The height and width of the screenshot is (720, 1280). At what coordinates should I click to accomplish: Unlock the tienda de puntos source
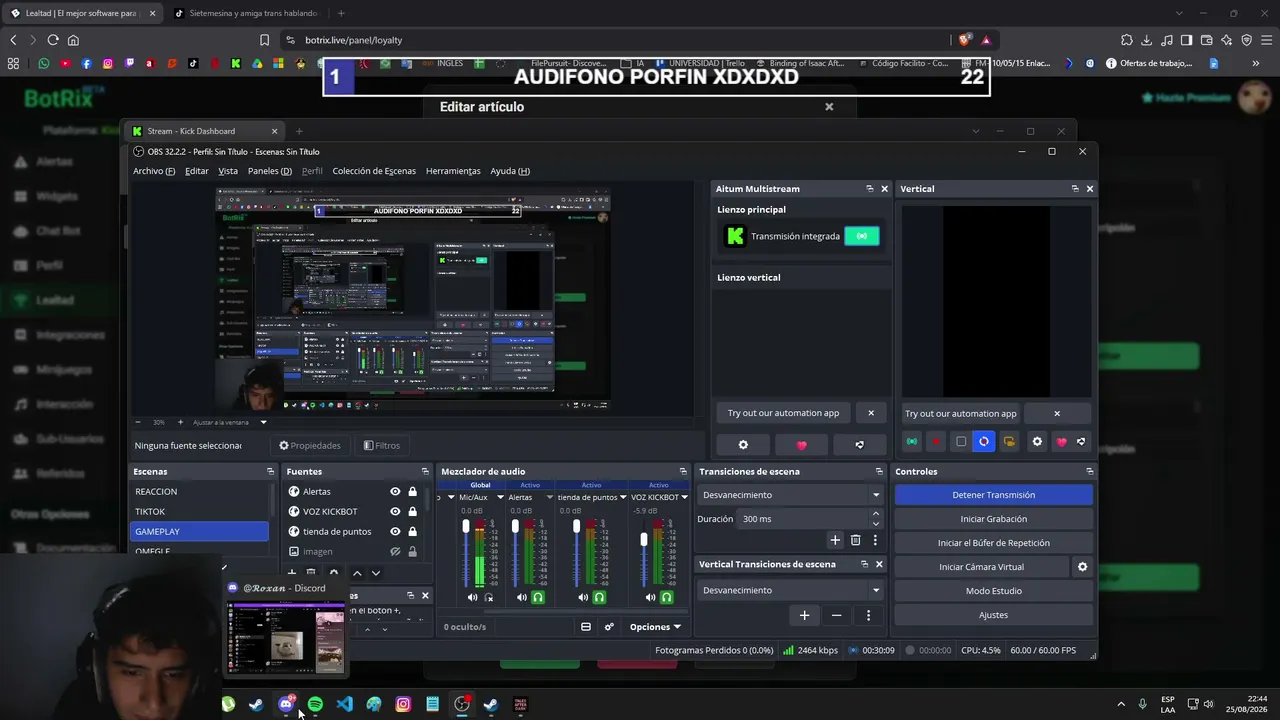[412, 531]
